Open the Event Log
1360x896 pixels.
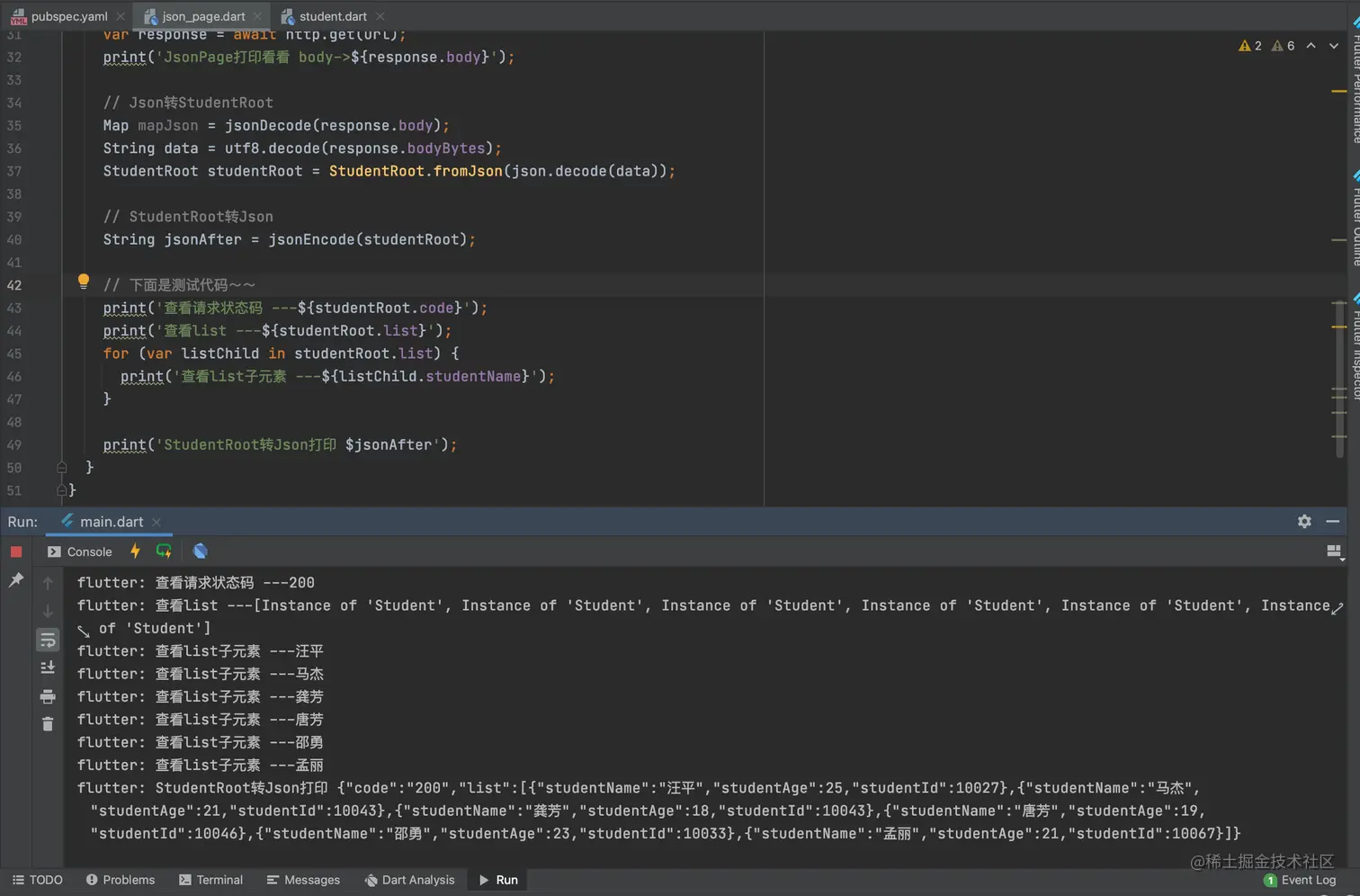pyautogui.click(x=1300, y=880)
